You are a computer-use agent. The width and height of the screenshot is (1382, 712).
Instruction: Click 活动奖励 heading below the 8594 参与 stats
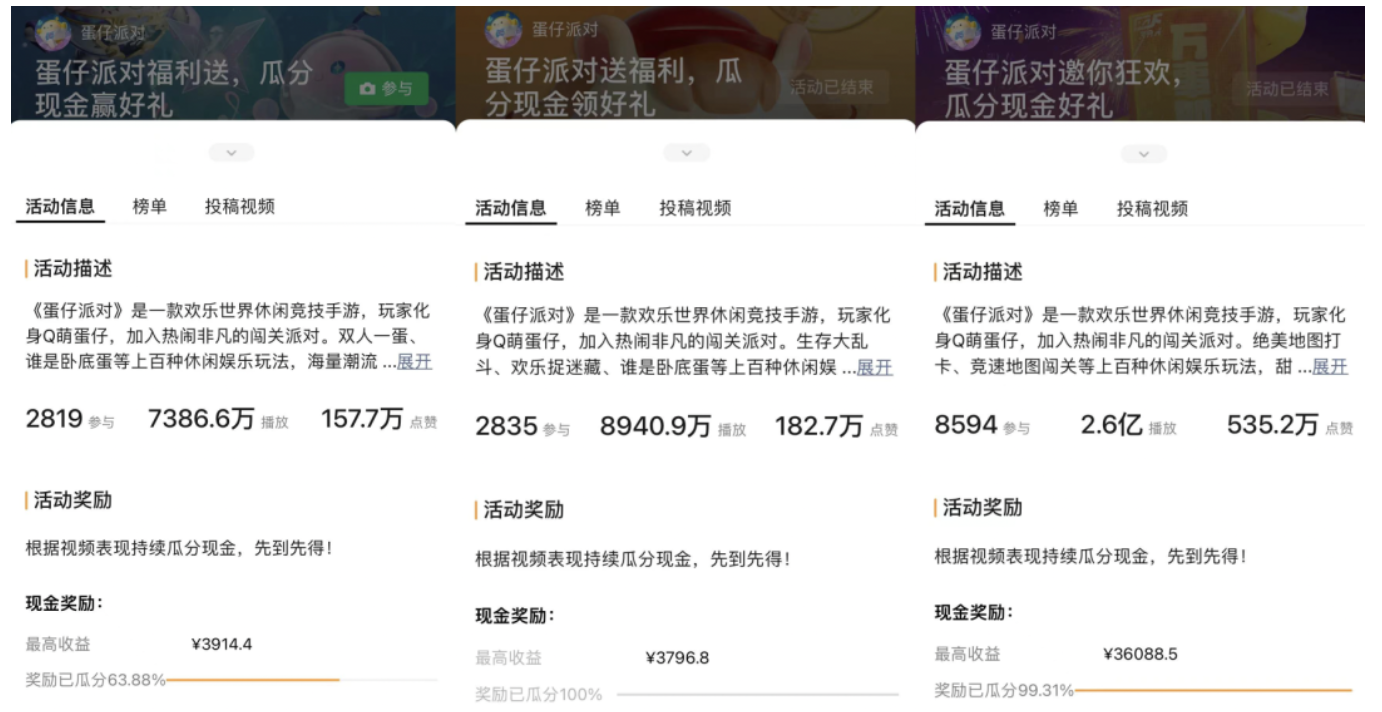981,507
